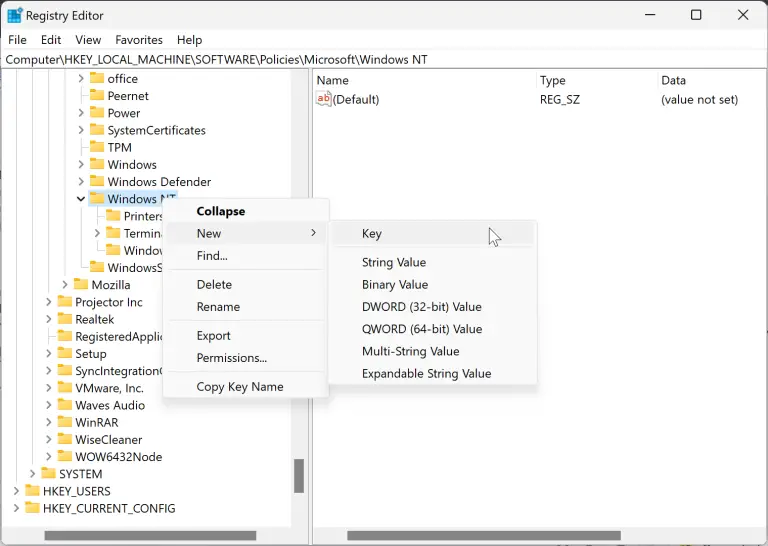The height and width of the screenshot is (546, 768).
Task: Click the values pane horizontal scrollbar
Action: click(x=484, y=535)
